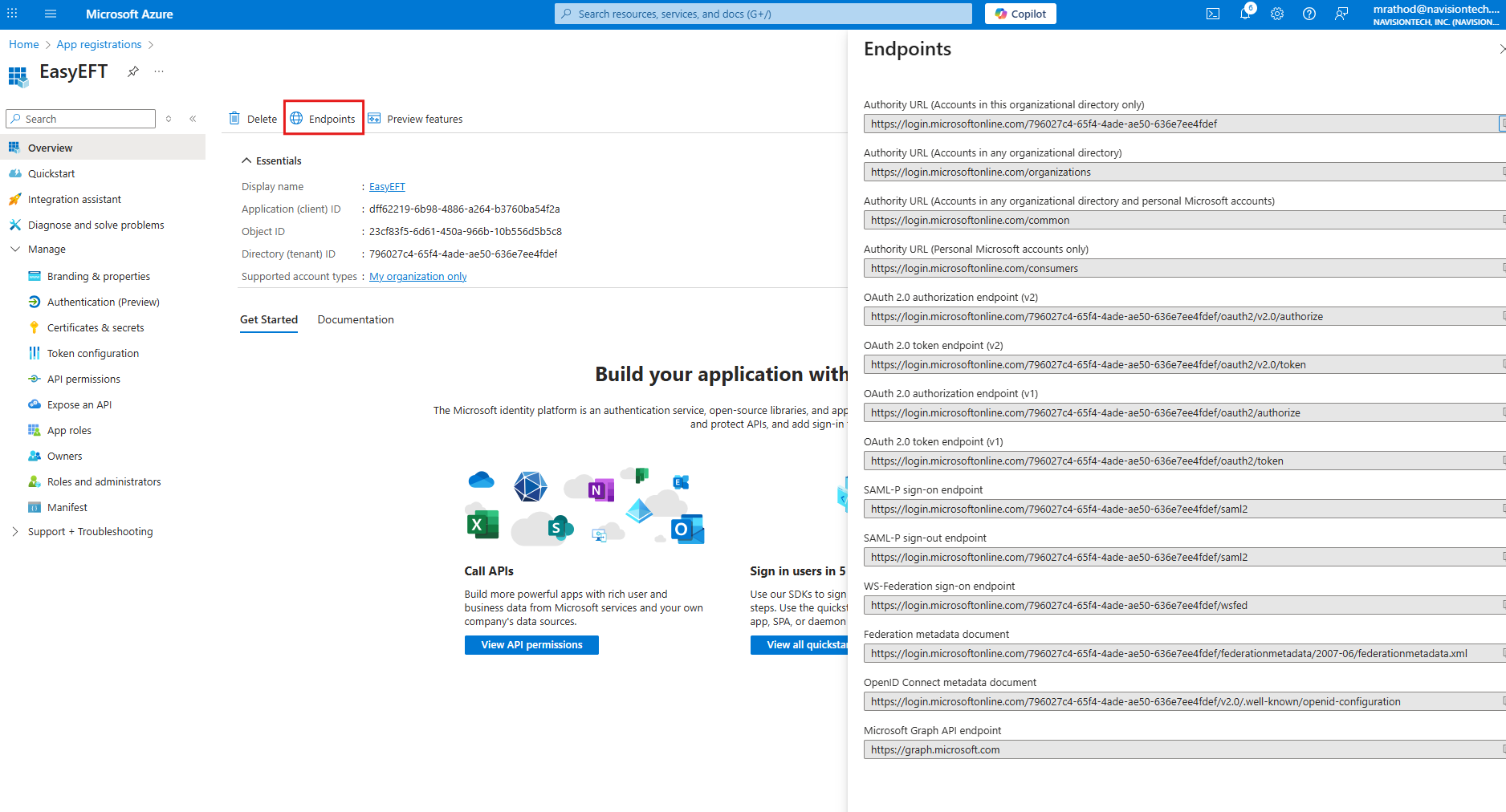1506x812 pixels.
Task: Pin EasyEFT using the pin icon
Action: 133,71
